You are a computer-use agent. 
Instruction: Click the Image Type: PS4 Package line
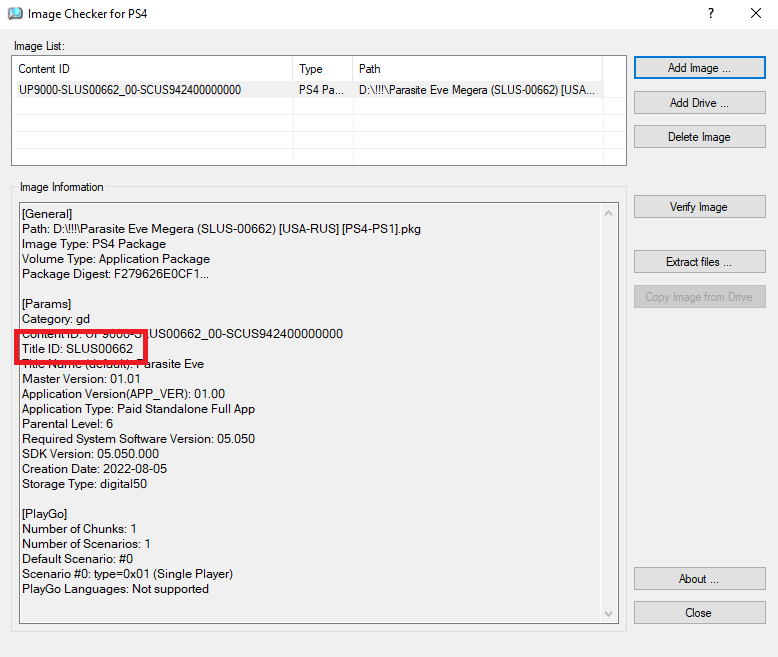pos(94,244)
